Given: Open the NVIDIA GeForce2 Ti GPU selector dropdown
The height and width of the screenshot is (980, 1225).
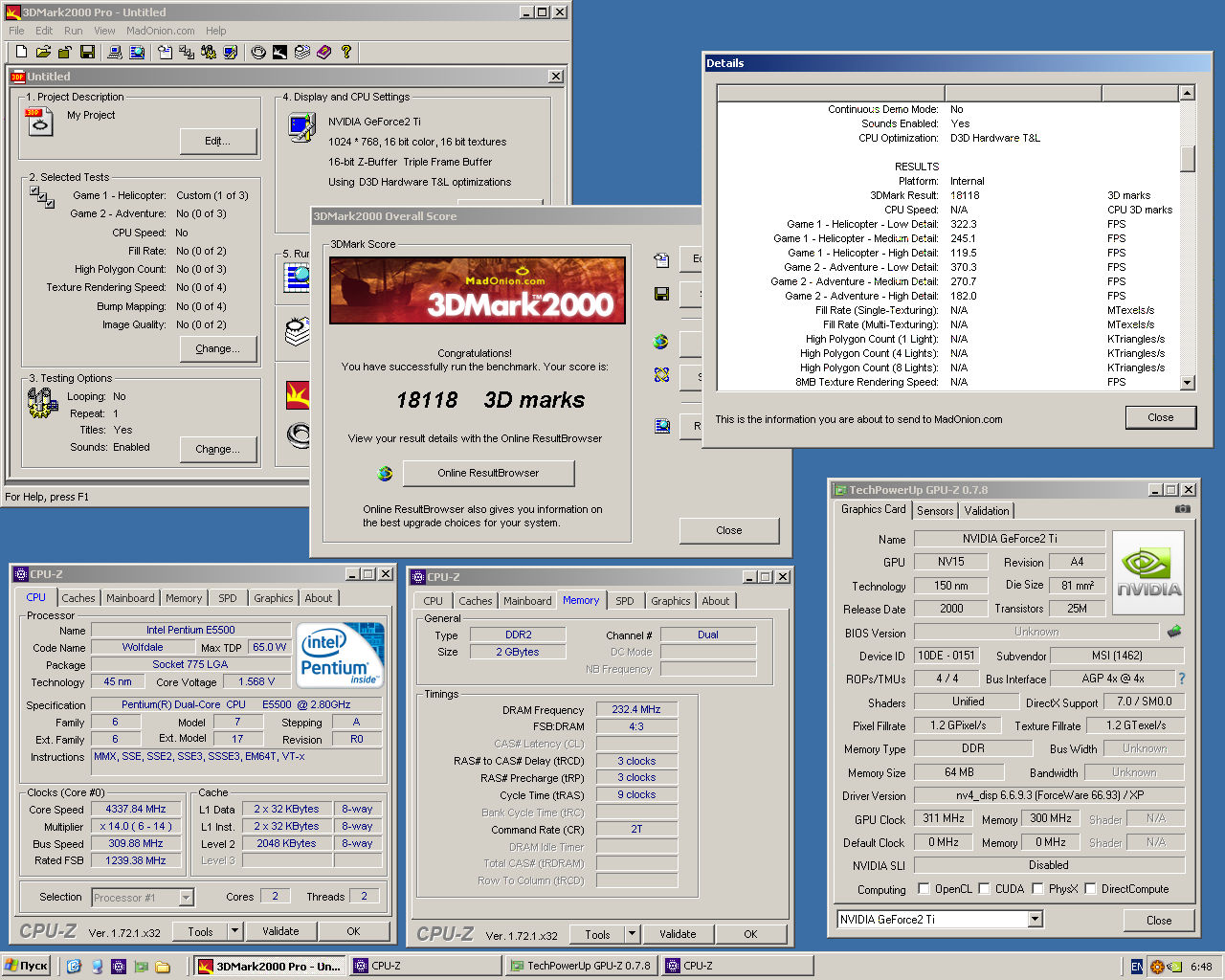Looking at the screenshot, I should (x=1035, y=920).
